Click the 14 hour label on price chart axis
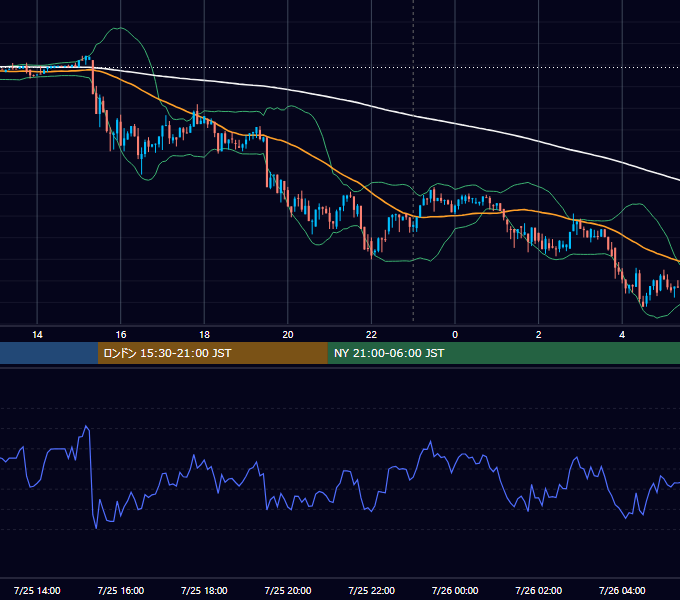This screenshot has height=600, width=680. (x=37, y=335)
